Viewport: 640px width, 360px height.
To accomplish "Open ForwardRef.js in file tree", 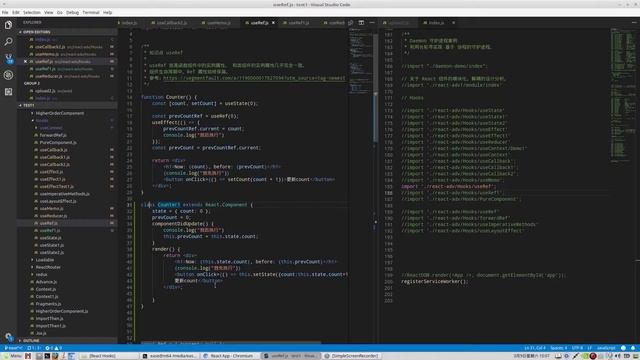I will point(53,135).
